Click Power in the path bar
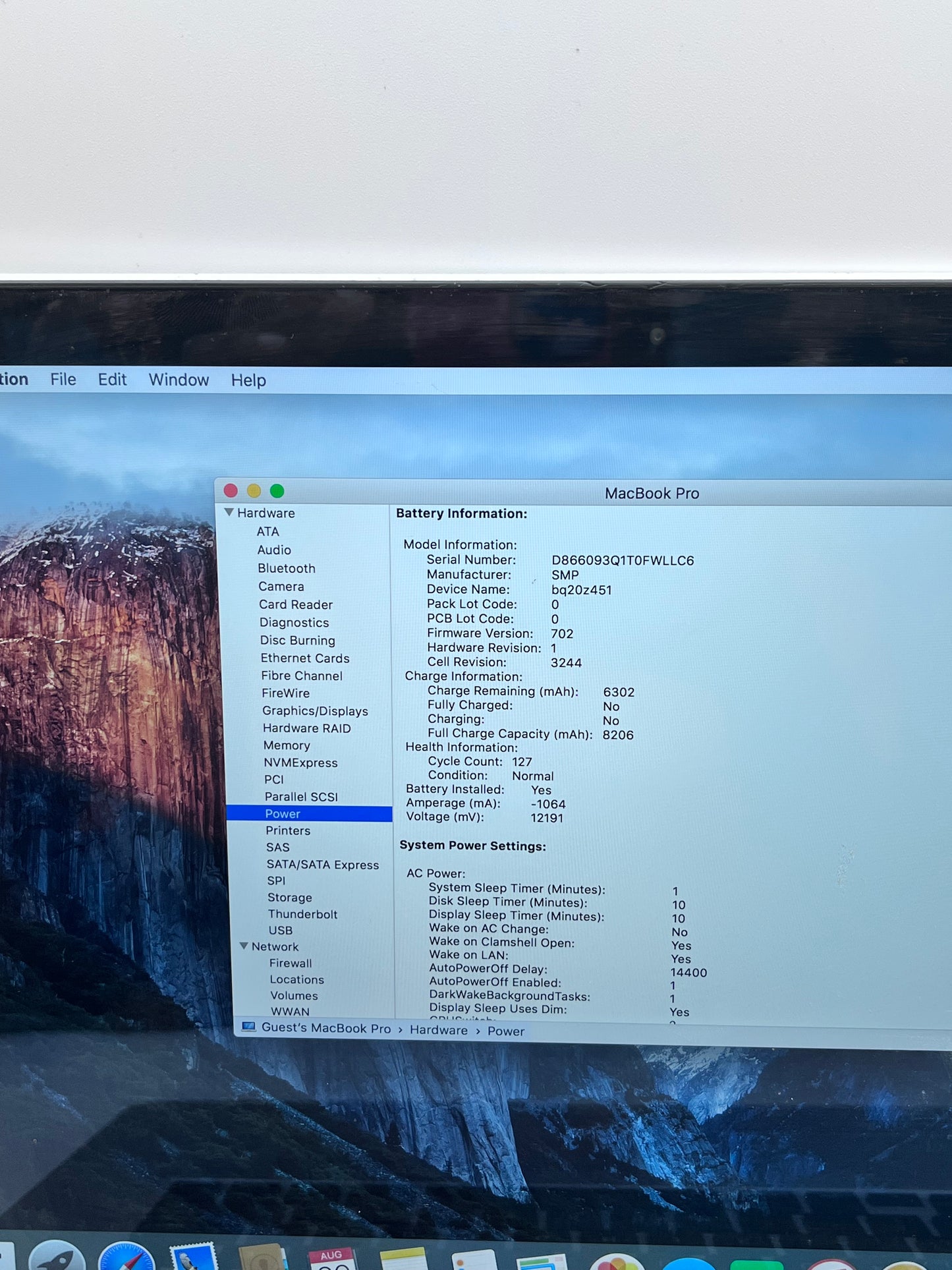Screen dimensions: 952x1270 (506, 1031)
